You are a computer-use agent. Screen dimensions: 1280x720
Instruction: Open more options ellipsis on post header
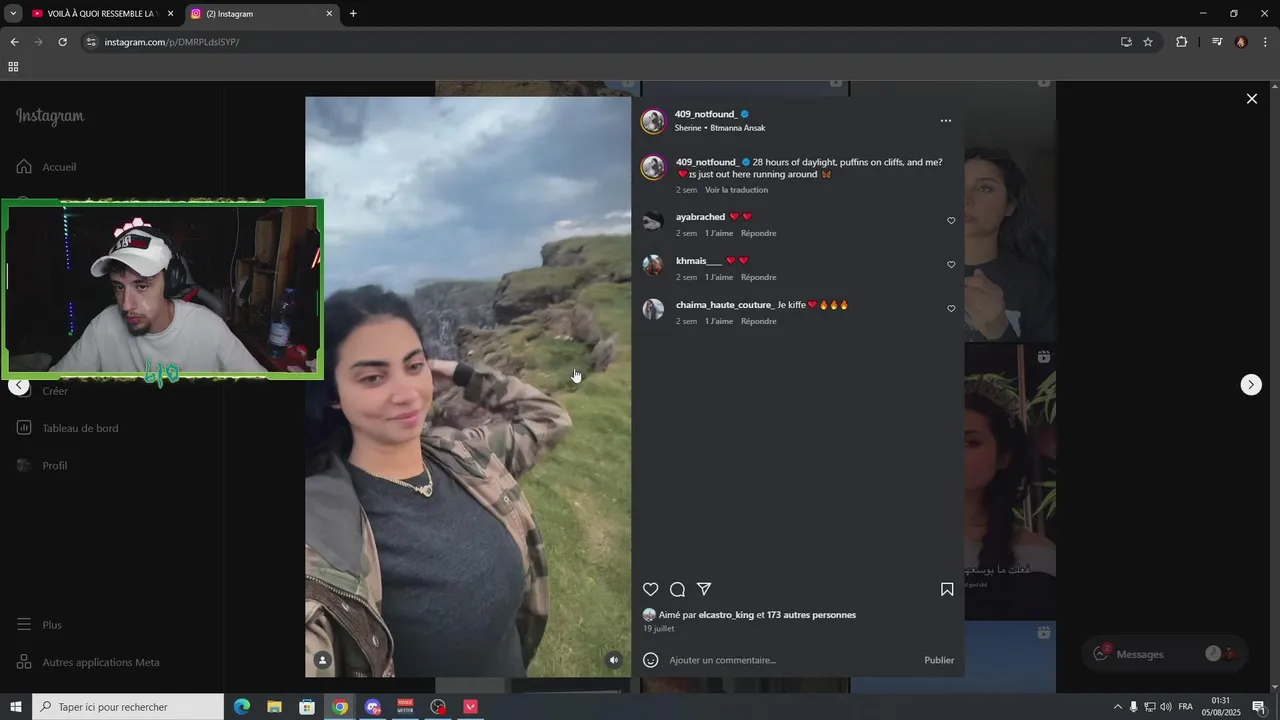coord(946,121)
